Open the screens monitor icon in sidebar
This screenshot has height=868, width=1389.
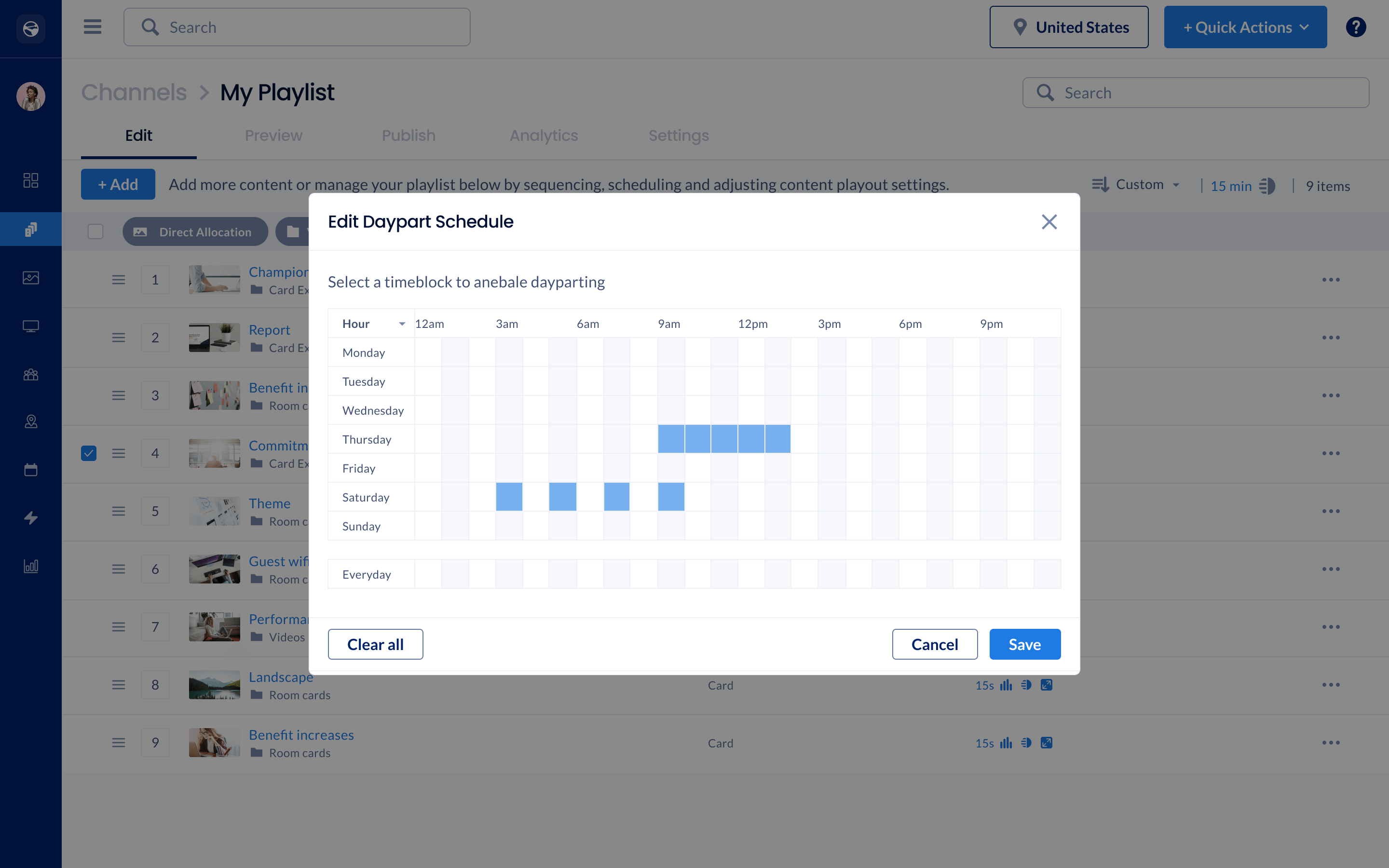(x=31, y=326)
